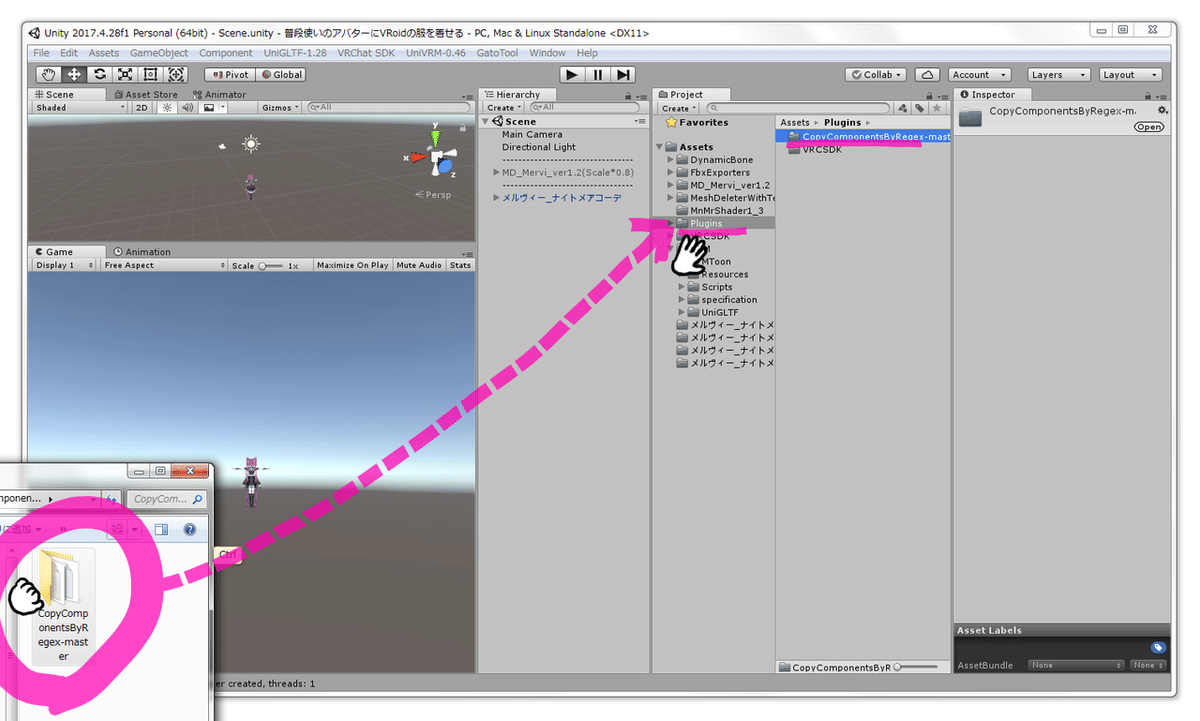Click the Step frame button
The height and width of the screenshot is (721, 1200).
click(623, 74)
